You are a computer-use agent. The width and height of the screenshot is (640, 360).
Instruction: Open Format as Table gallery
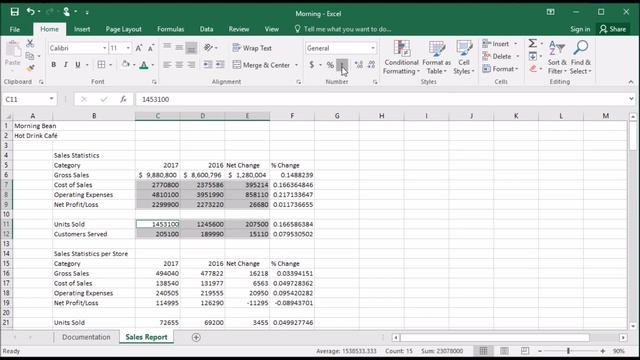pos(436,57)
